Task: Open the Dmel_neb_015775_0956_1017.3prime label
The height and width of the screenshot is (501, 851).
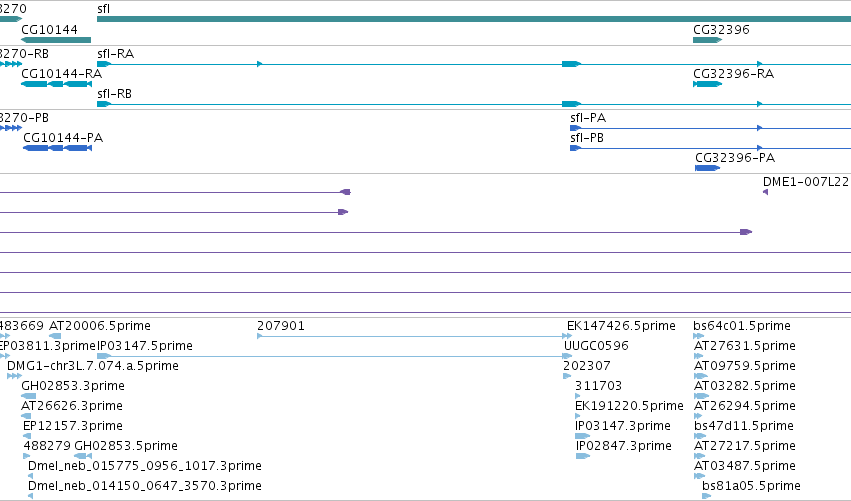Action: pos(144,466)
